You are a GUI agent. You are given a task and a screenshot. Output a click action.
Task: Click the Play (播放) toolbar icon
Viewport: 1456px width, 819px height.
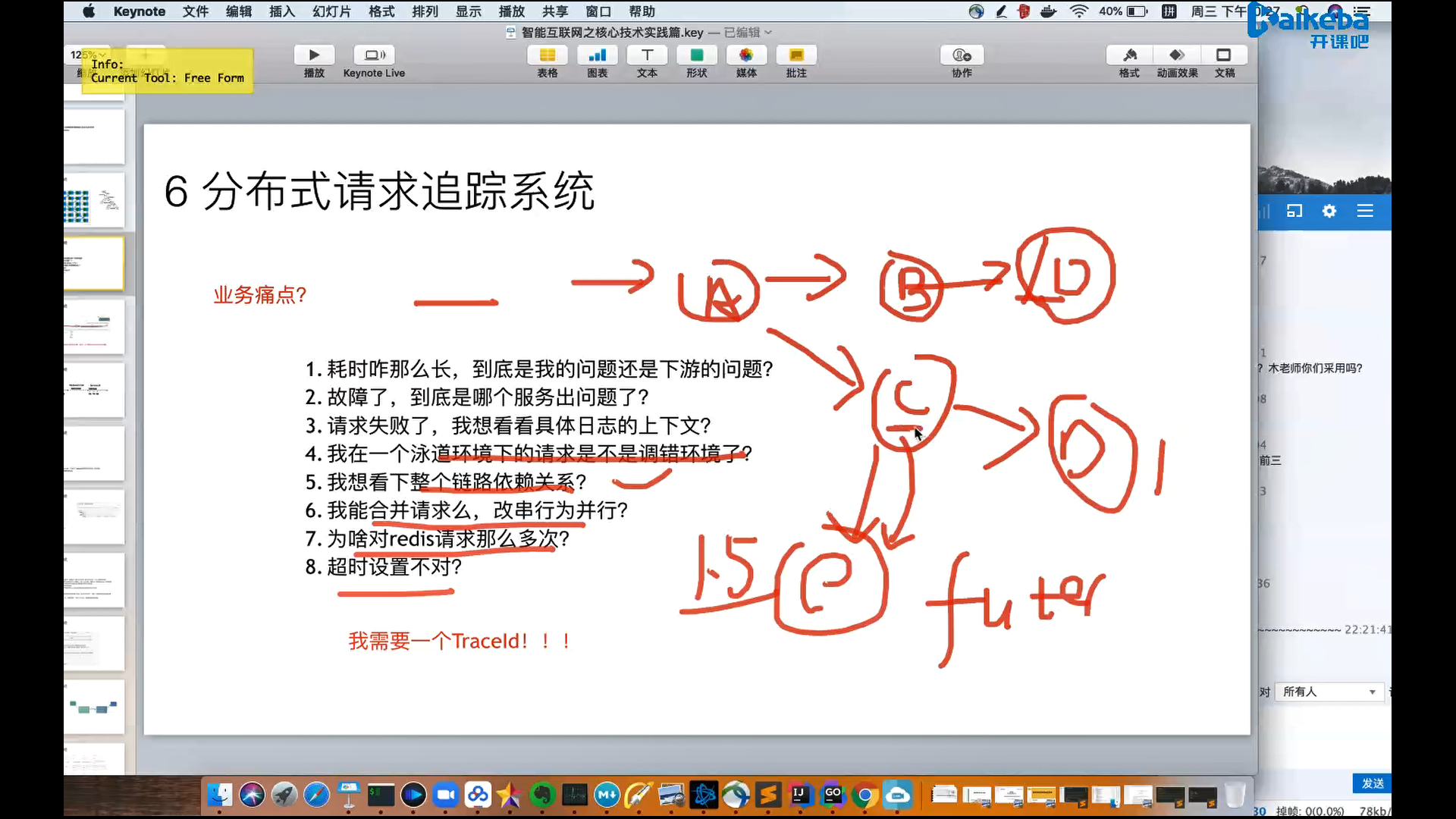tap(314, 55)
